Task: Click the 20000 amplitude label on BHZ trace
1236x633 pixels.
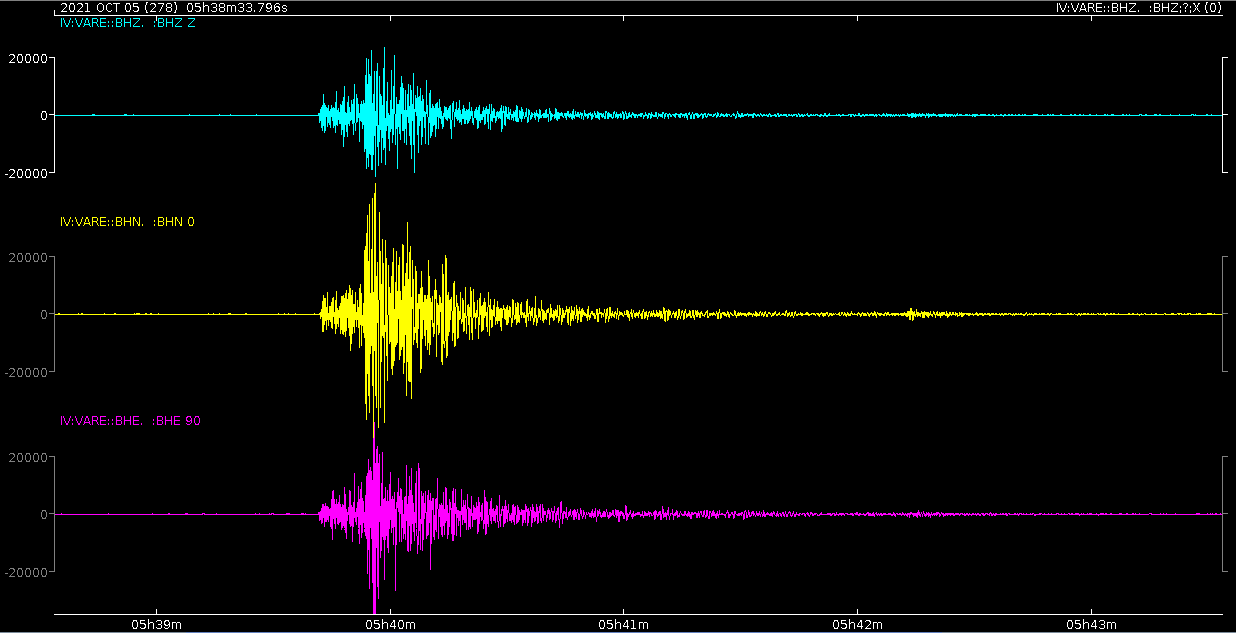Action: pyautogui.click(x=30, y=58)
